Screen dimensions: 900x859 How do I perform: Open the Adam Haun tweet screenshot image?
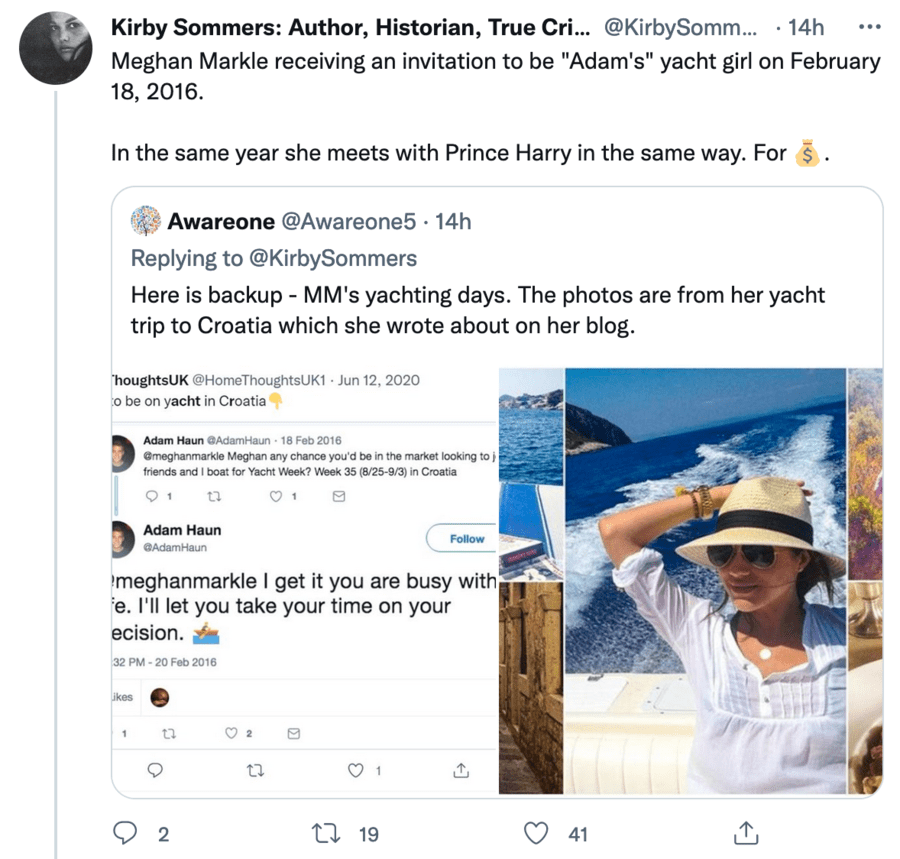(x=305, y=580)
